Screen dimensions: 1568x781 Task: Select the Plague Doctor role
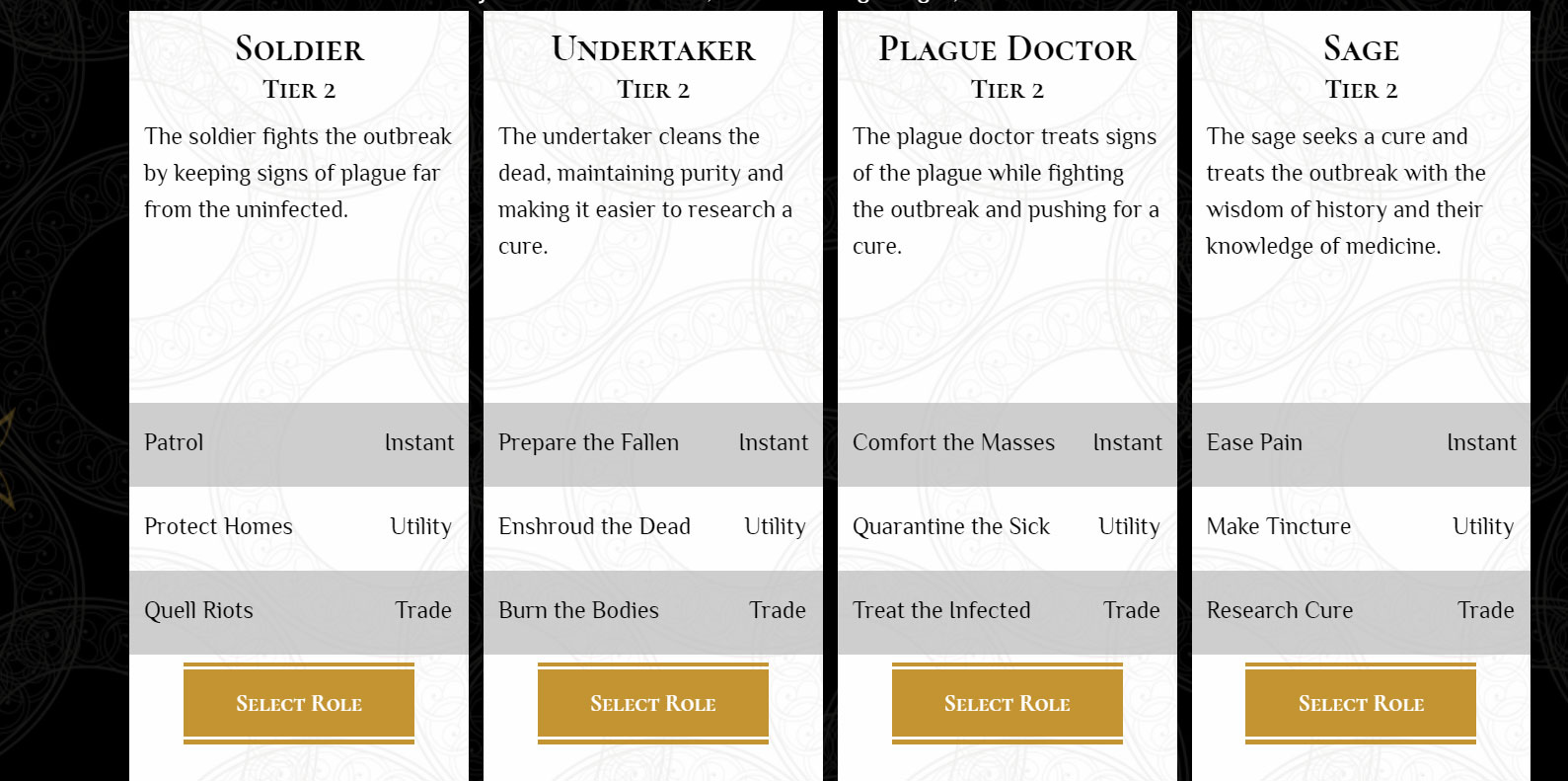(x=1008, y=703)
